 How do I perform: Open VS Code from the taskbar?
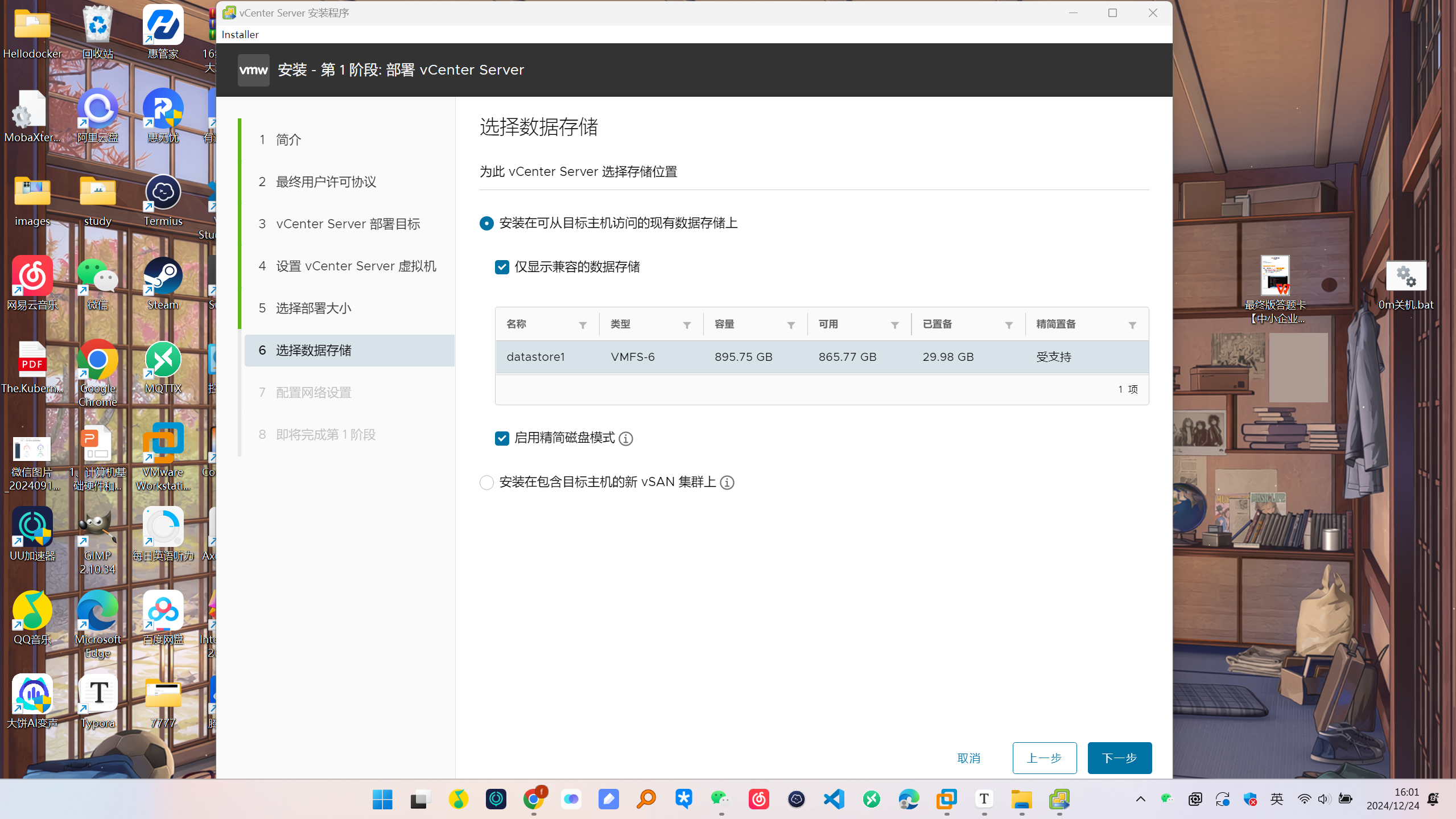pos(834,800)
